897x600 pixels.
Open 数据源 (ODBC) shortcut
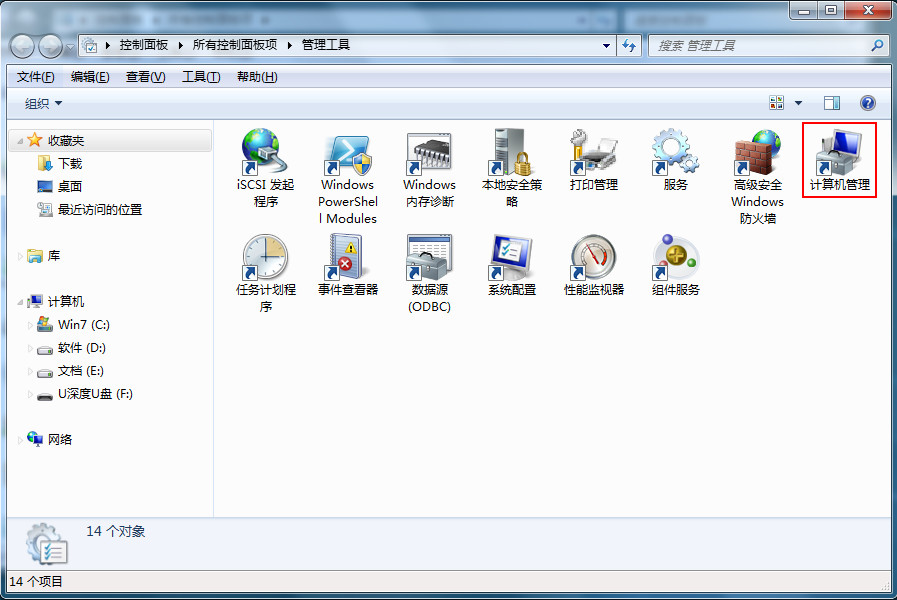pyautogui.click(x=429, y=273)
